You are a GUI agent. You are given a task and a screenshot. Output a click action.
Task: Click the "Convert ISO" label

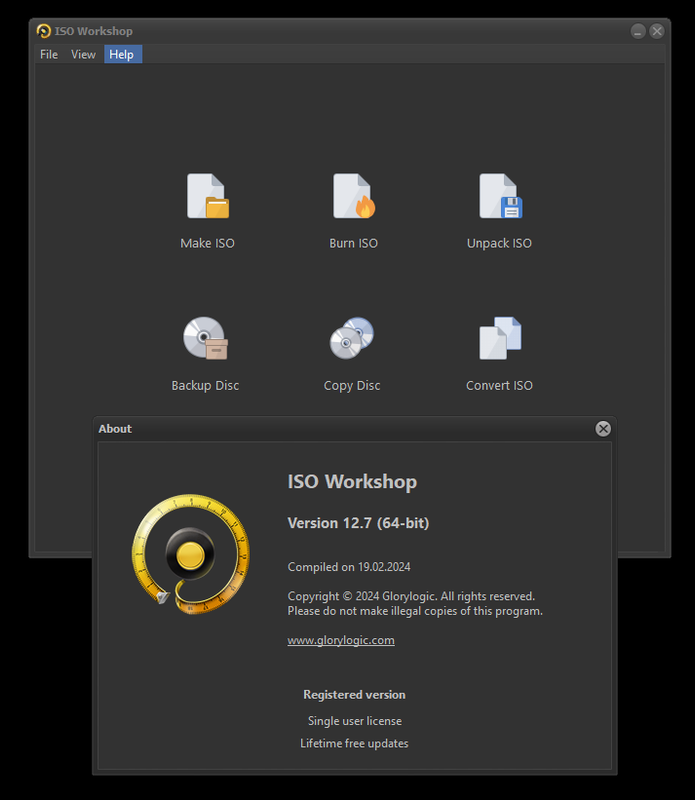coord(500,386)
